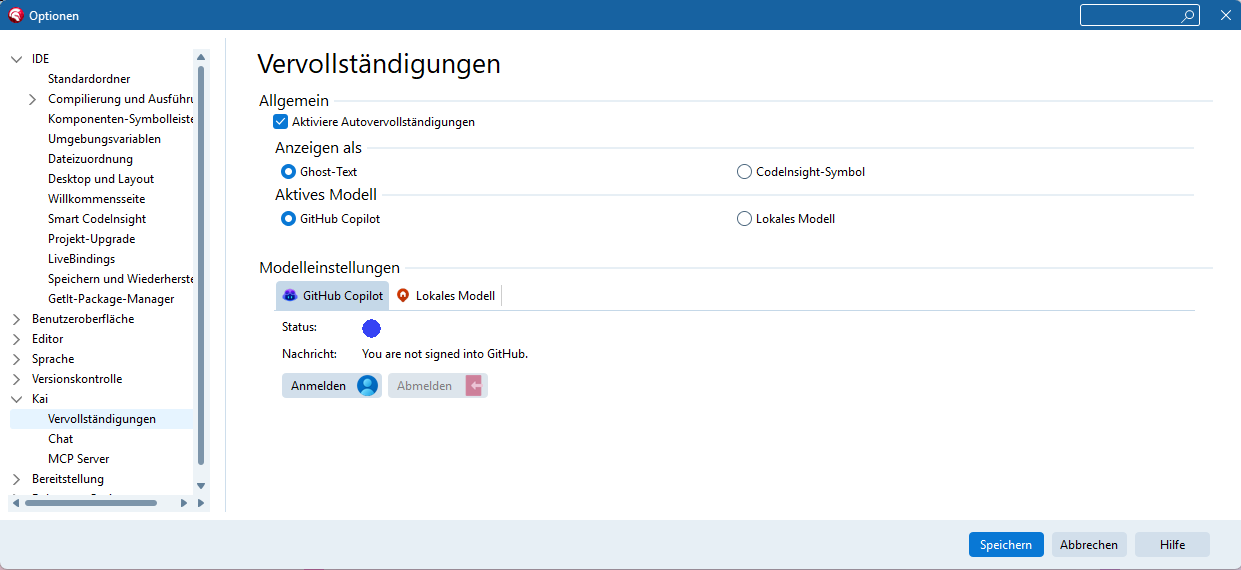1241x570 pixels.
Task: Click the 'You are not signed into GitHub.' message
Action: click(x=445, y=354)
